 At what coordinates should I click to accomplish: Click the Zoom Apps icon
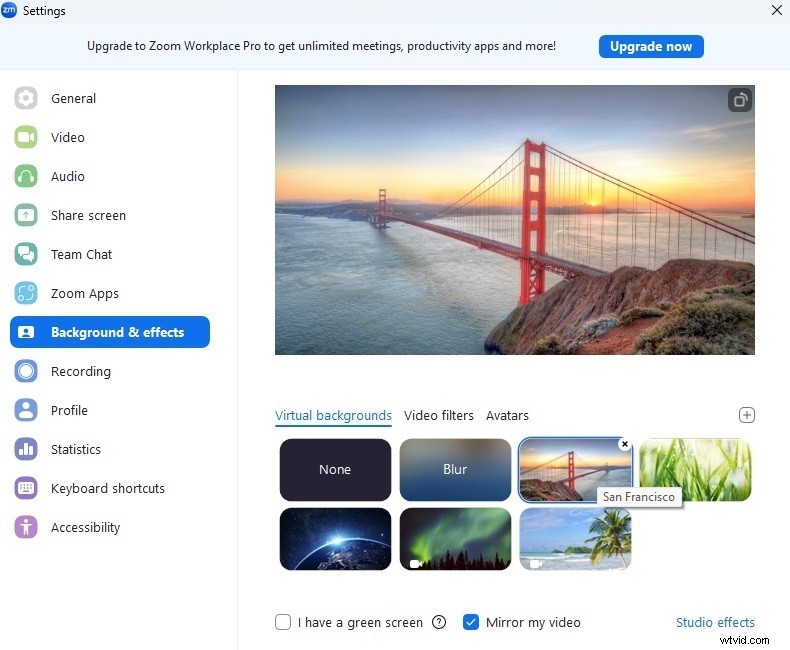tap(26, 293)
